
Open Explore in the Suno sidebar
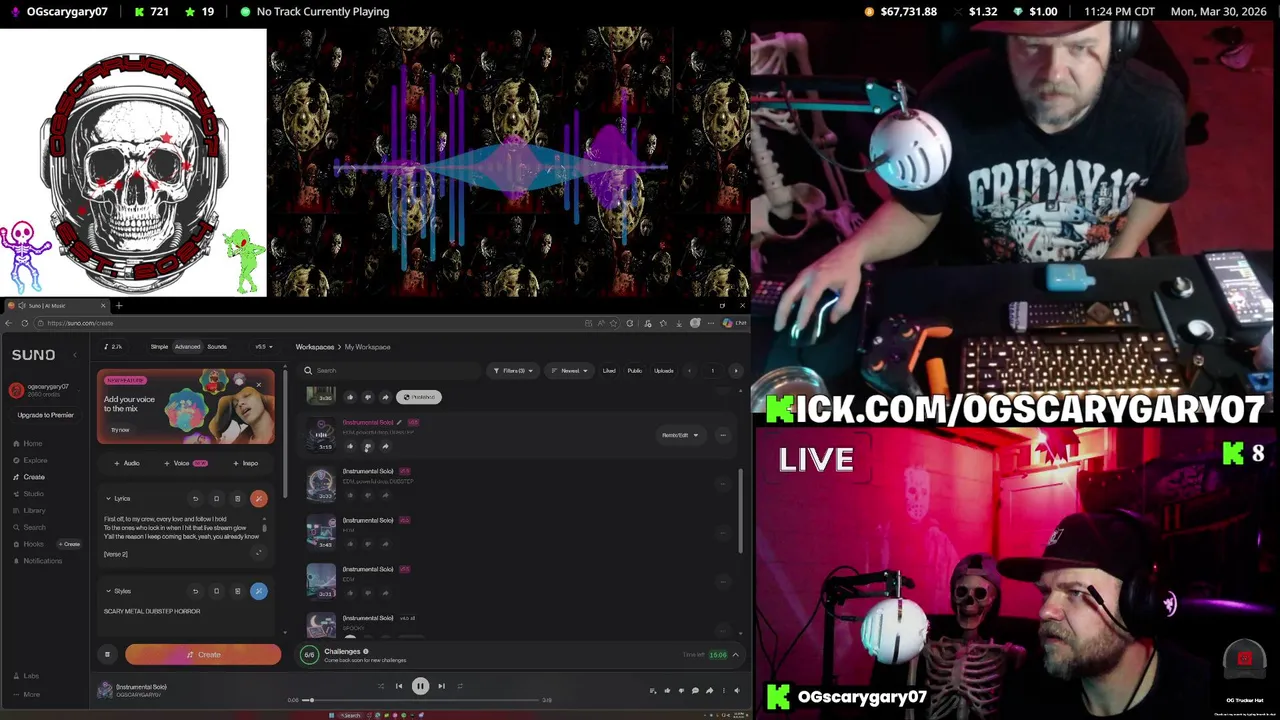point(30,460)
